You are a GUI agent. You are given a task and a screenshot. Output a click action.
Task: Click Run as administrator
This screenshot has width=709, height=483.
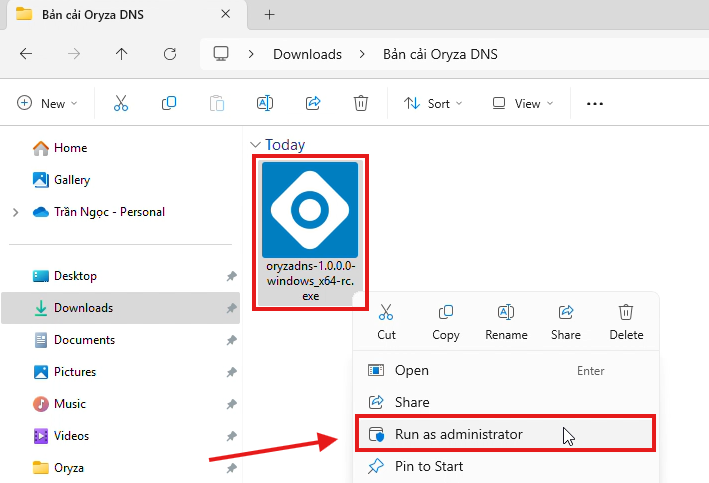click(x=506, y=434)
